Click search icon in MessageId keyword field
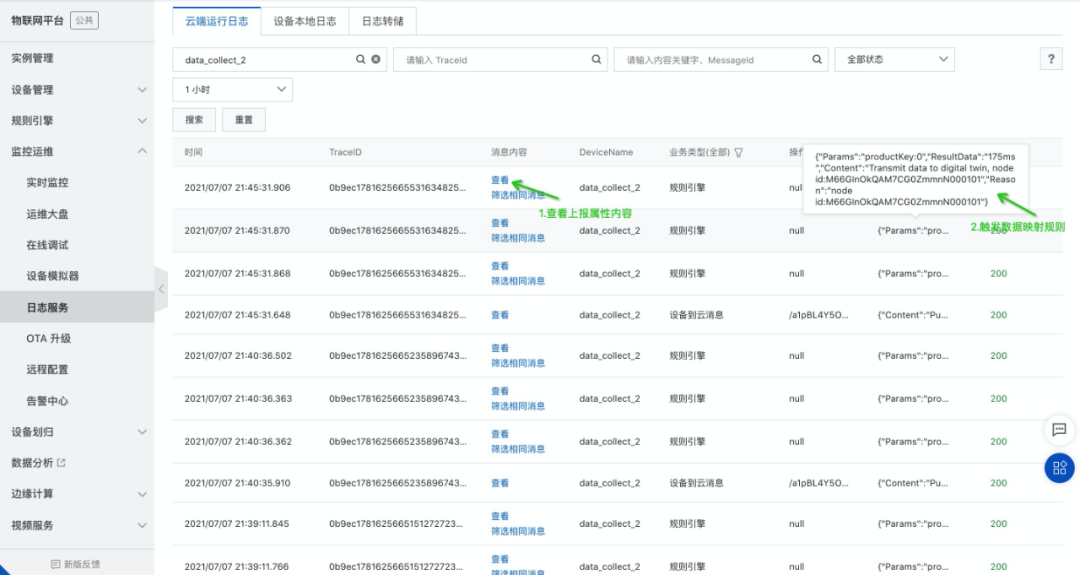Screen dimensions: 1080x575 click(x=817, y=60)
